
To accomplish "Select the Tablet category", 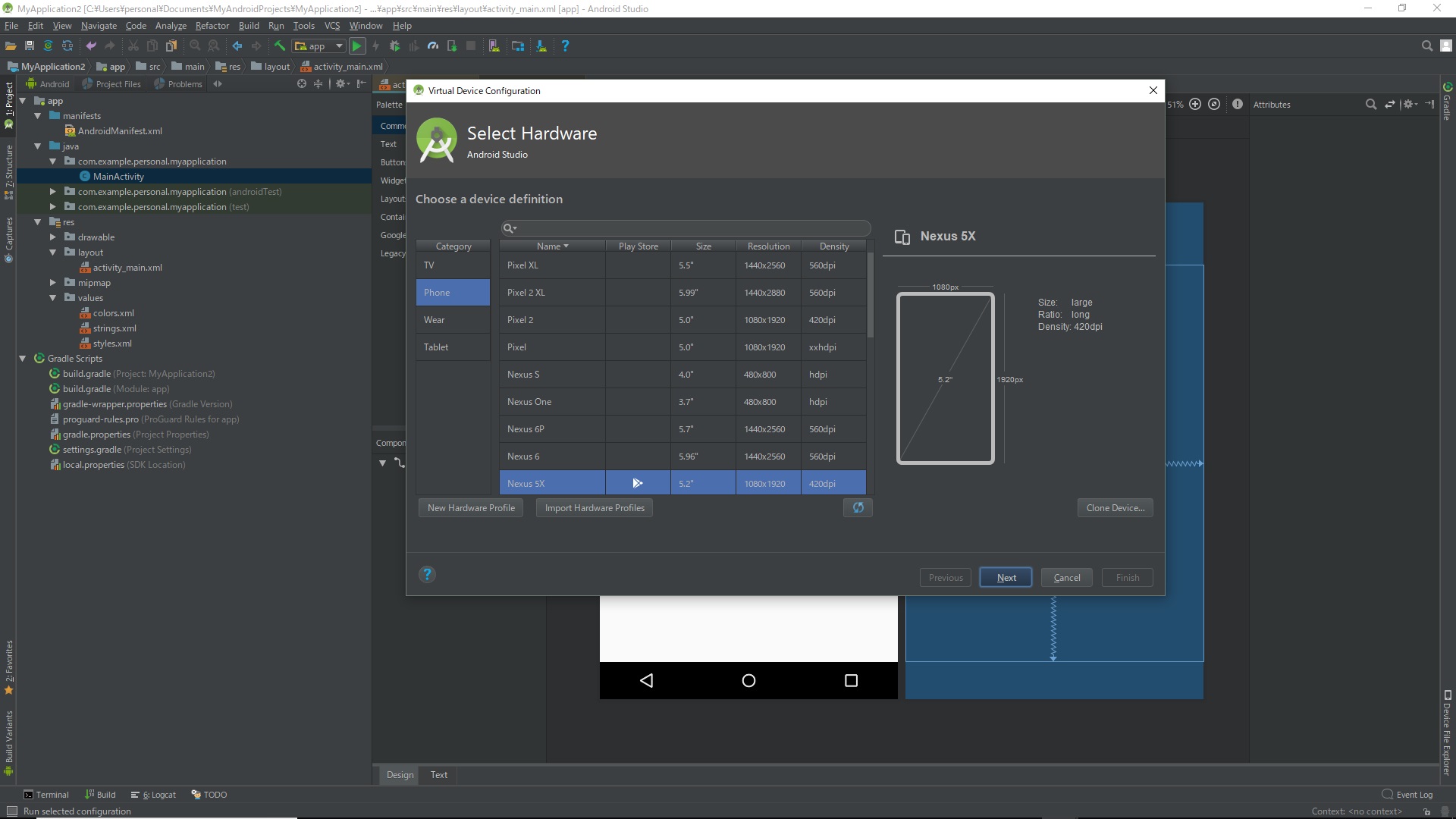I will tap(453, 347).
